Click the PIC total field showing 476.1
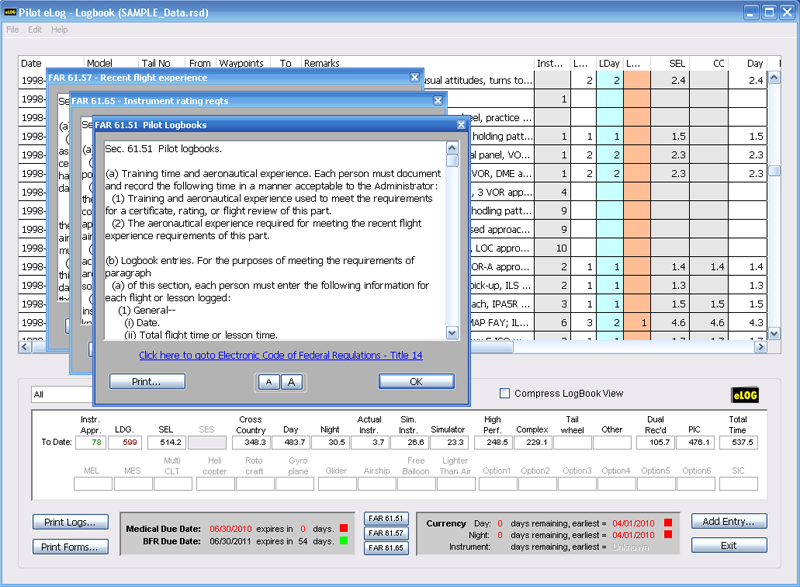The width and height of the screenshot is (800, 587). click(695, 442)
